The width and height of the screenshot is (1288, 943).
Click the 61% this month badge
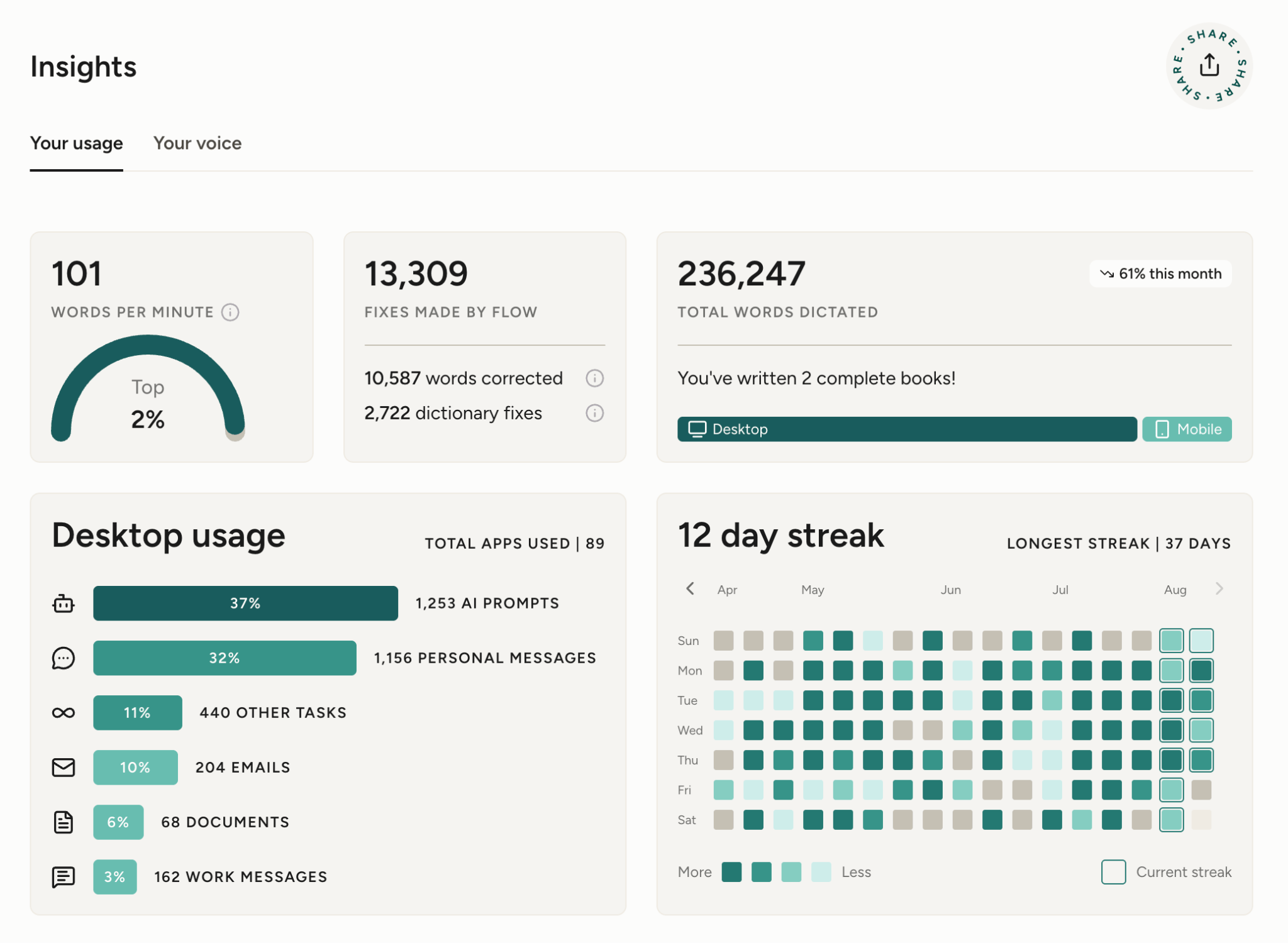point(1160,273)
